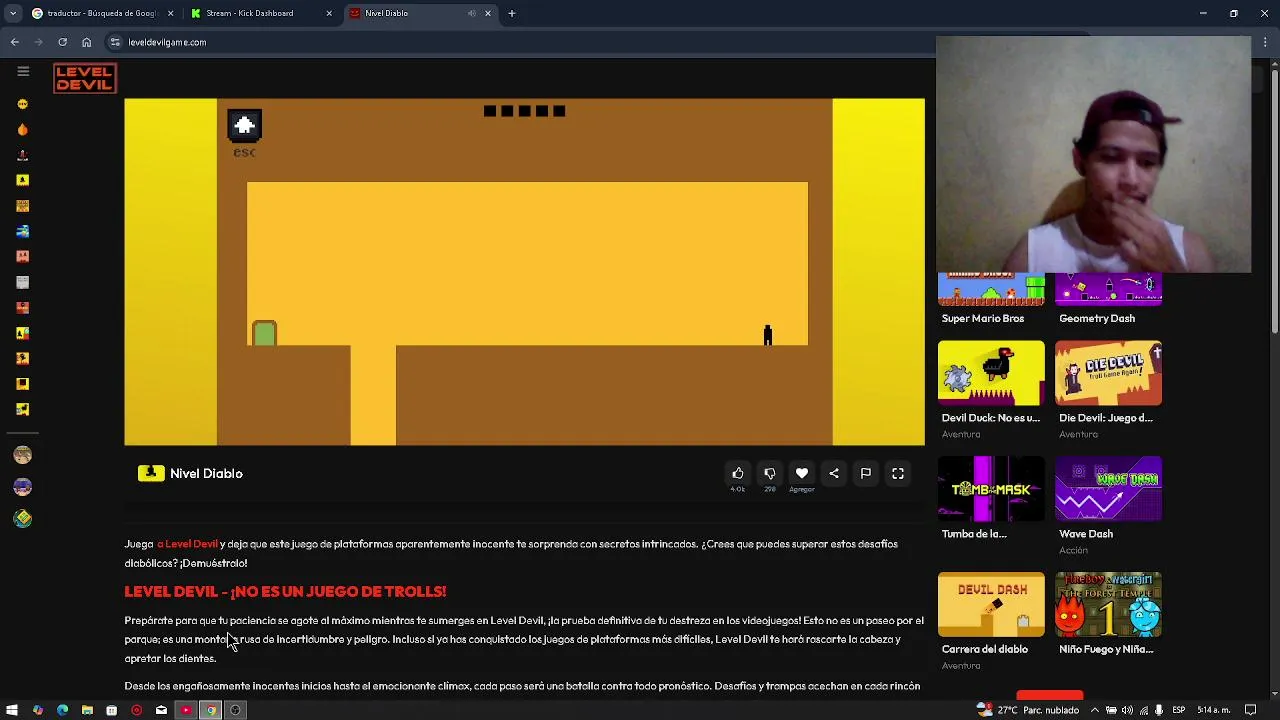
Task: Click the taskbar clock 5:14 a. m.
Action: click(1214, 710)
